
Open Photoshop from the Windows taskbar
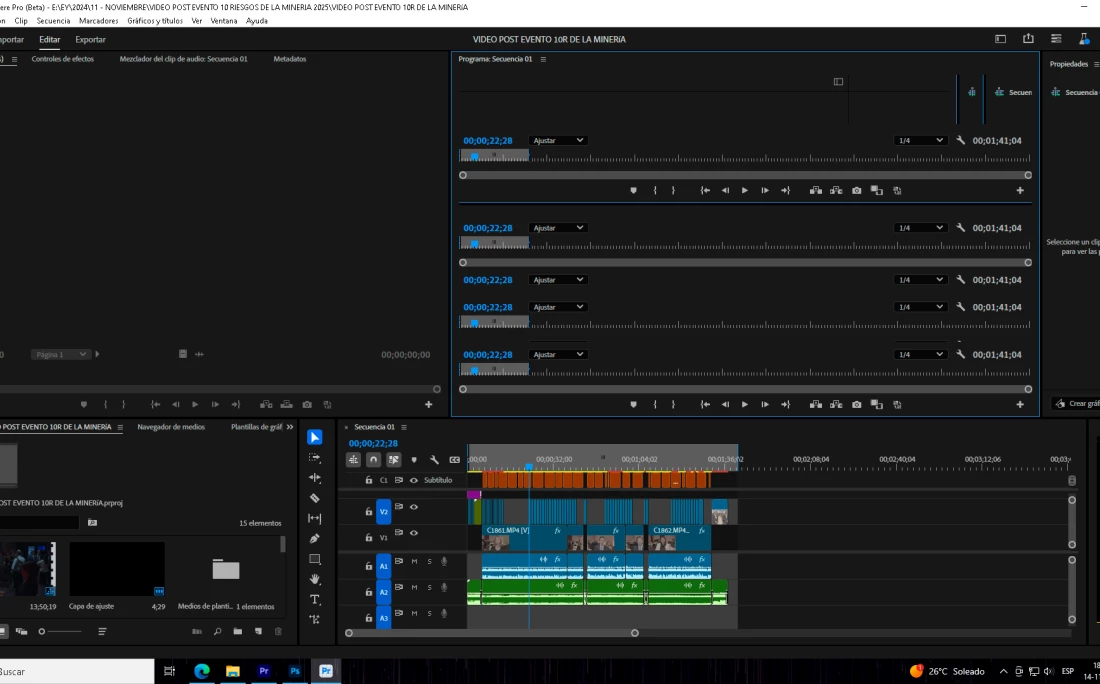tap(295, 671)
